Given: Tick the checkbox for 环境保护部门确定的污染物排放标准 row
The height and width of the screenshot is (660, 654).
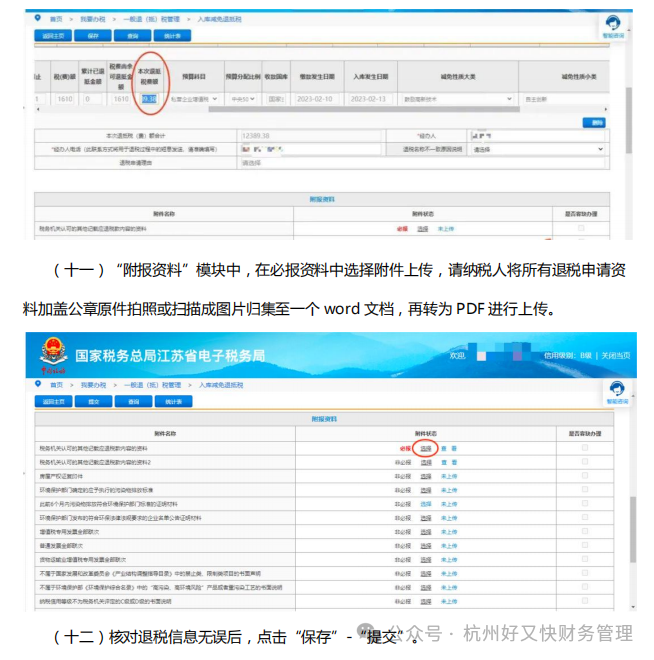Looking at the screenshot, I should [x=585, y=490].
